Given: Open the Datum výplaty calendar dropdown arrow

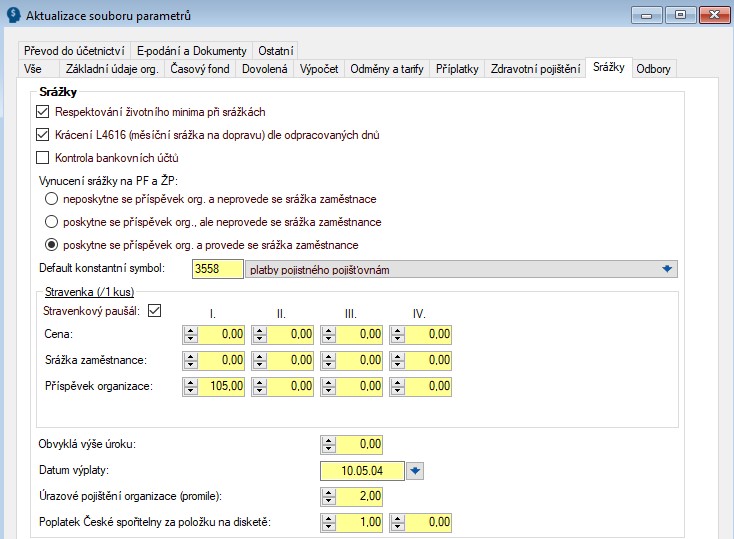Looking at the screenshot, I should point(415,471).
